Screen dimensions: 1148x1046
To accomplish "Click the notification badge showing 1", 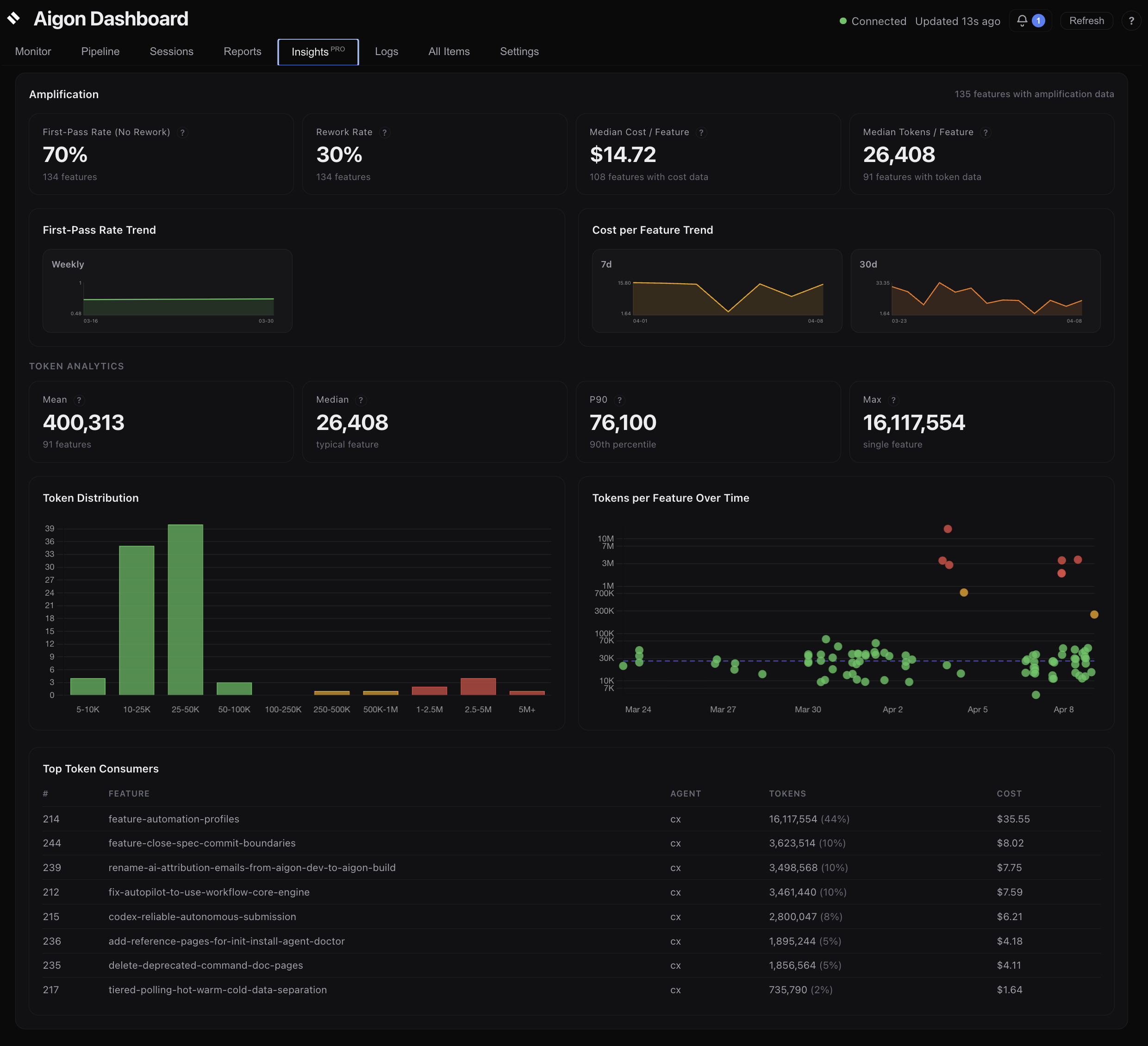I will point(1038,20).
